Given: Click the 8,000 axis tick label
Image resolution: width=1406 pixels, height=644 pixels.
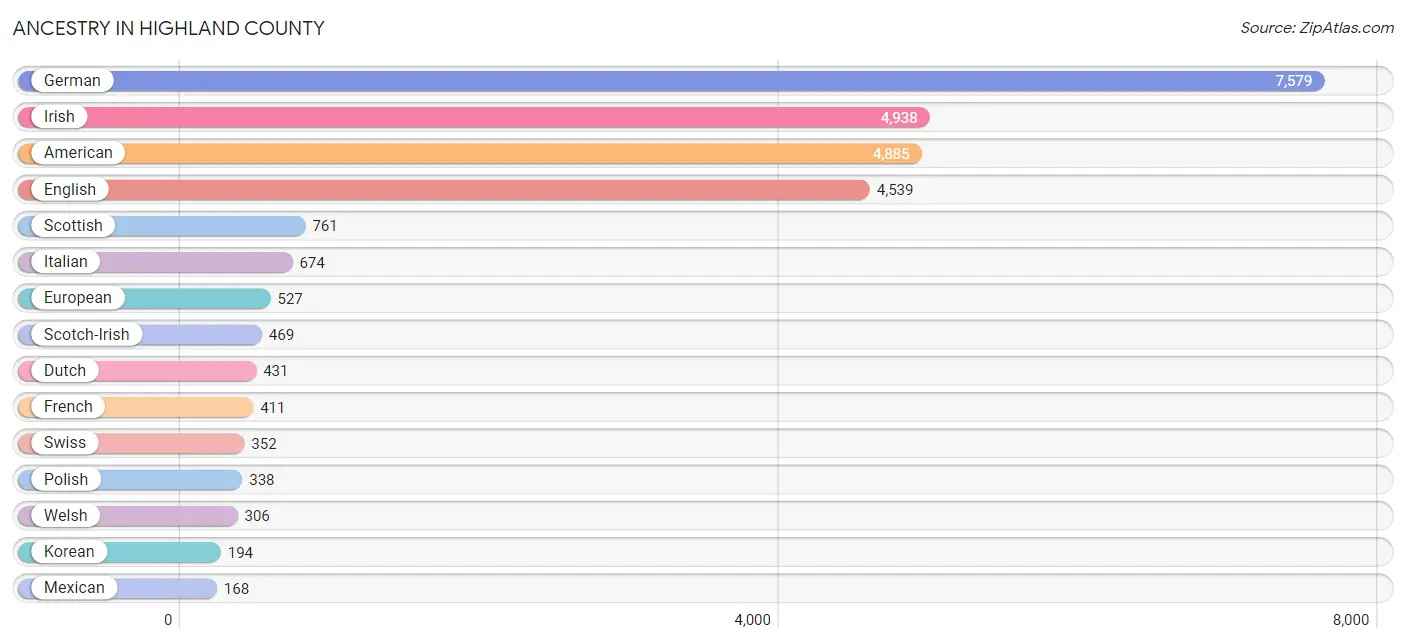Looking at the screenshot, I should tap(1350, 620).
